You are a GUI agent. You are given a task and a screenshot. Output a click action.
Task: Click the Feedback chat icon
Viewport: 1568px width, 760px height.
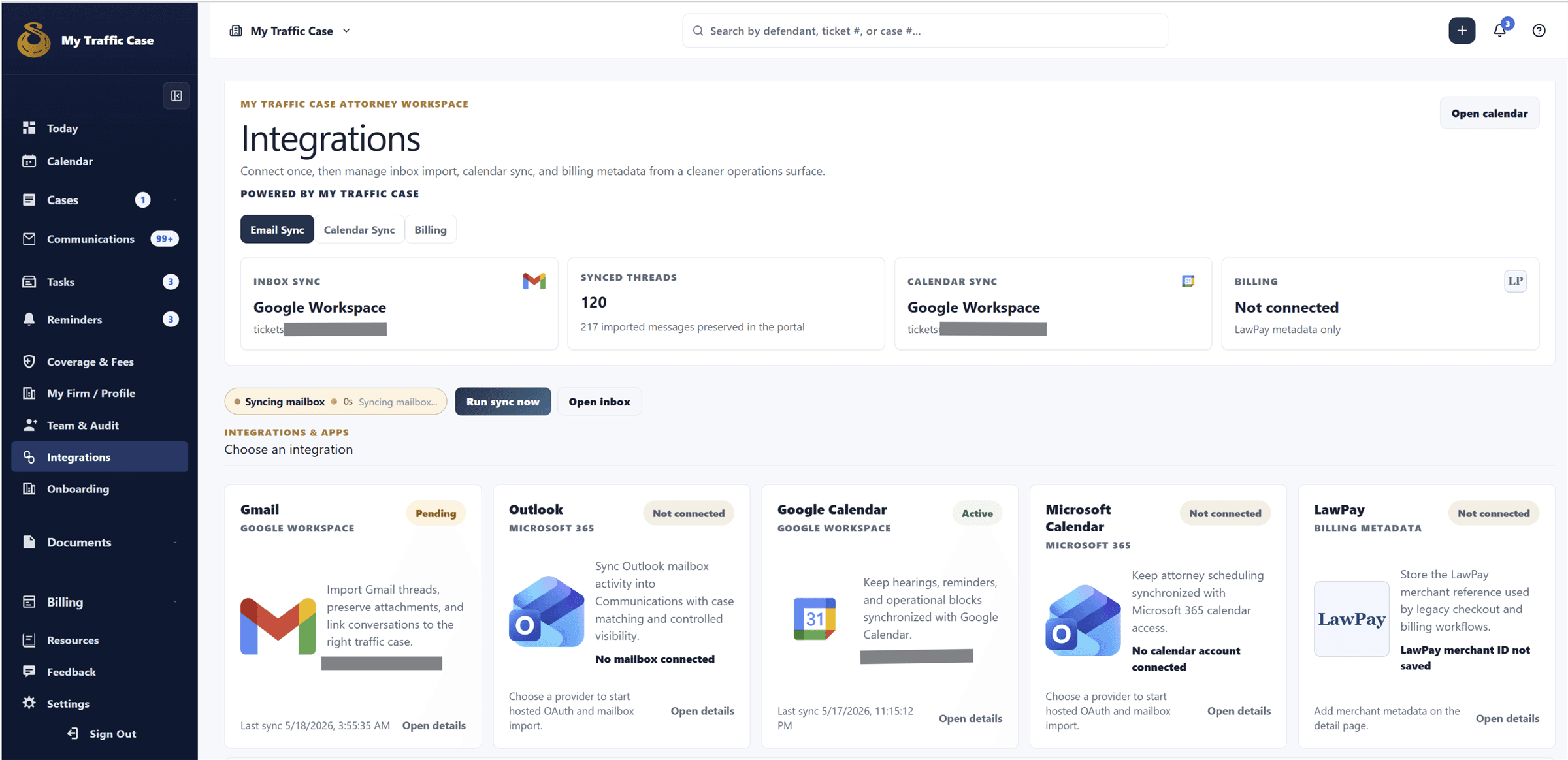tap(29, 671)
